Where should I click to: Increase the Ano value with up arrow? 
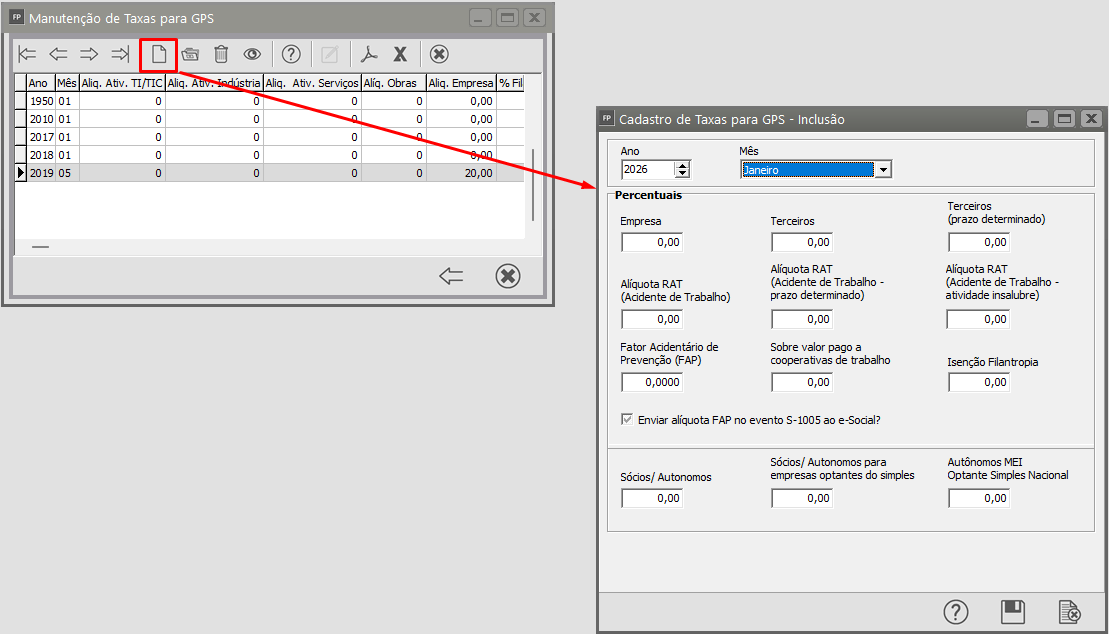[683, 165]
